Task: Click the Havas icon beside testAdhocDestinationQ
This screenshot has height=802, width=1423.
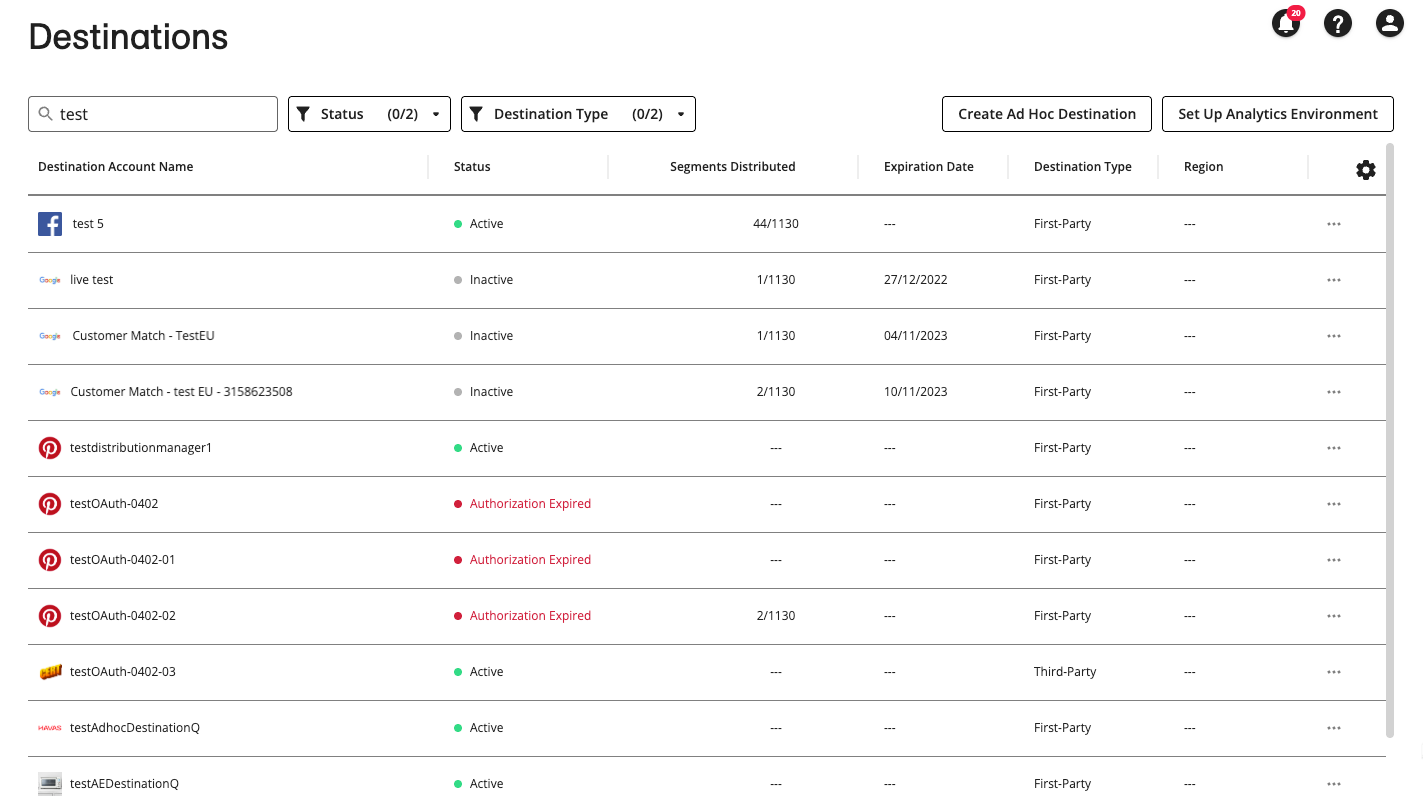Action: [x=49, y=728]
